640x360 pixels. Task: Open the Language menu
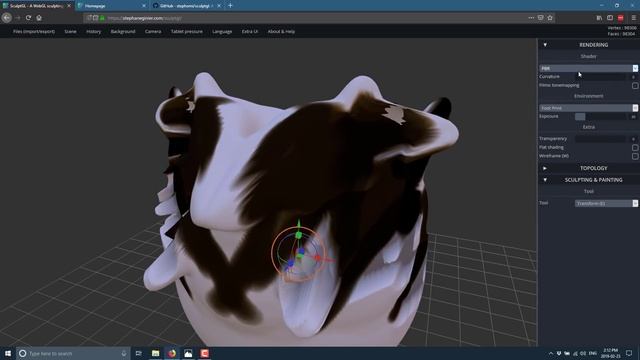(222, 31)
